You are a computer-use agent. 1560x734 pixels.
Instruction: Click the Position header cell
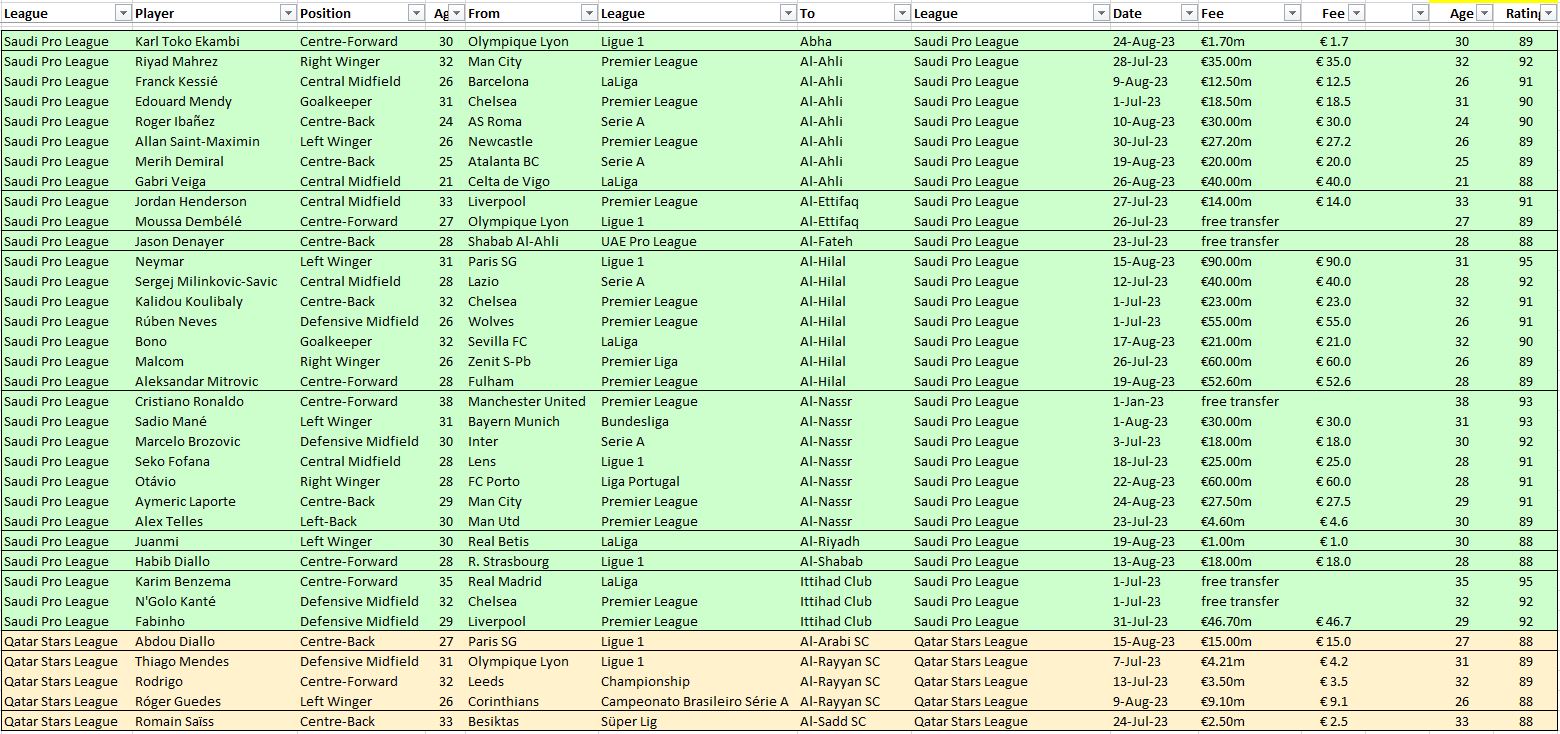[x=352, y=13]
